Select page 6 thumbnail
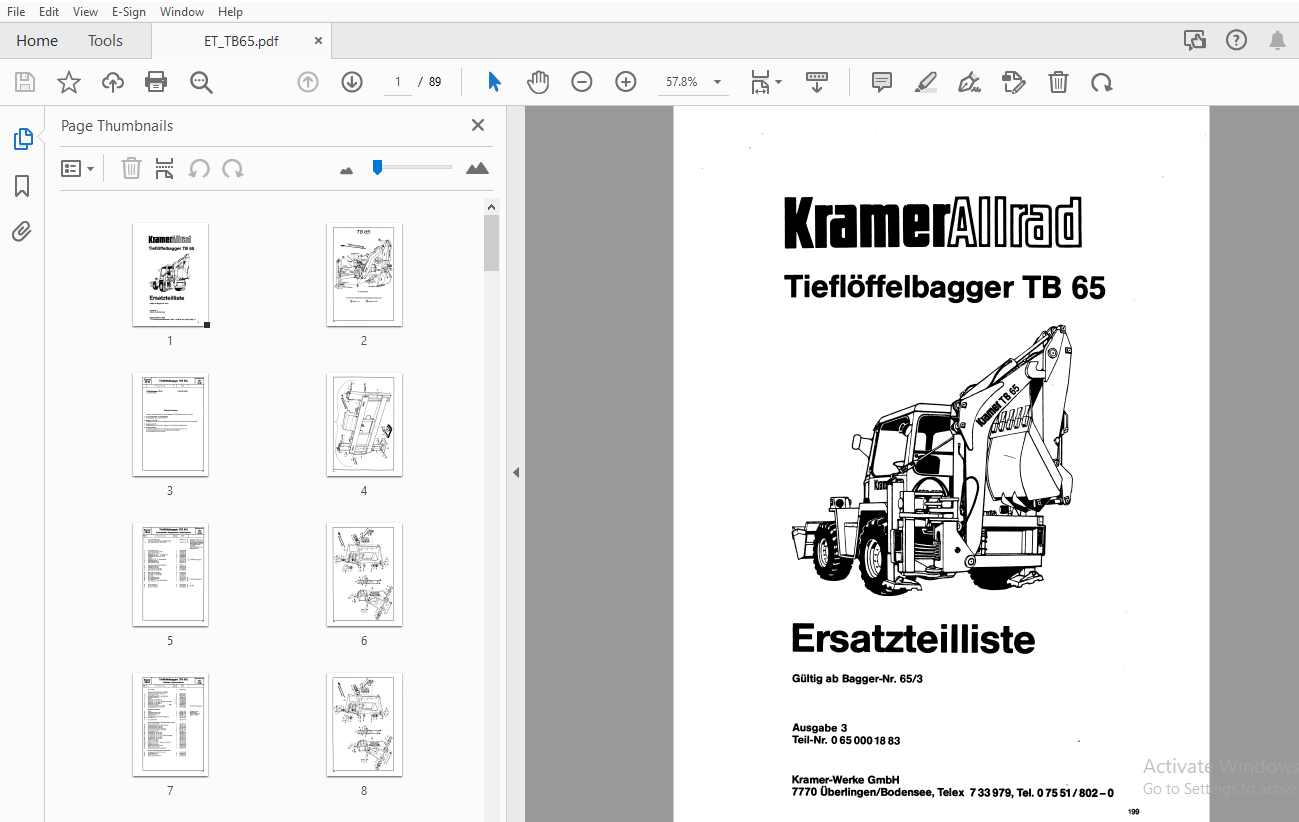The image size is (1299, 822). pos(364,574)
